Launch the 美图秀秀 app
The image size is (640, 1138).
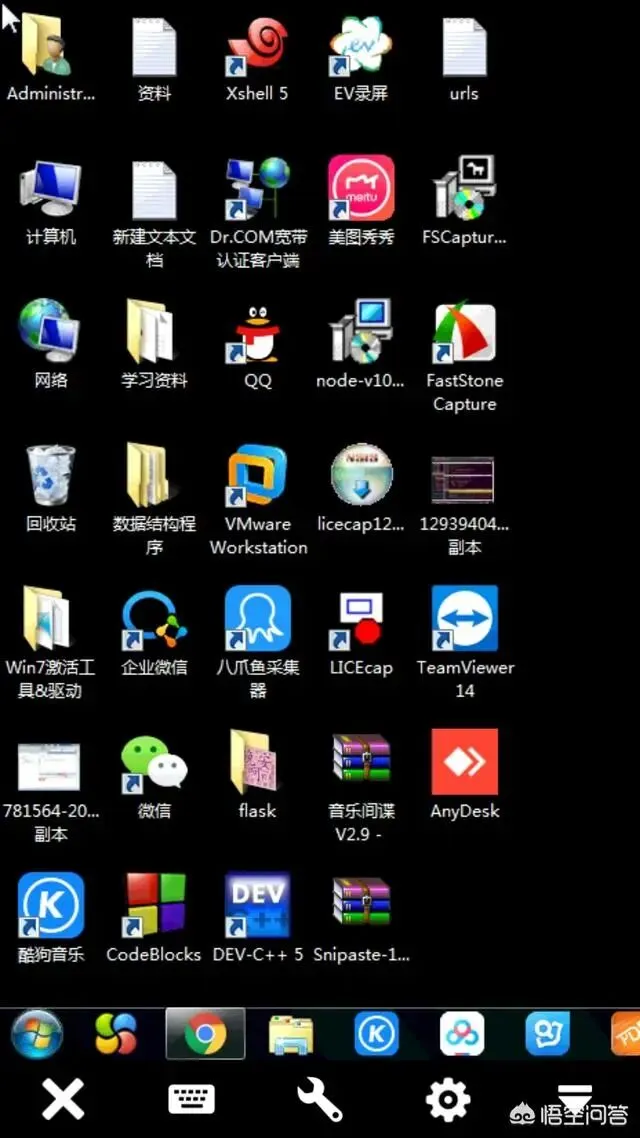pyautogui.click(x=361, y=188)
